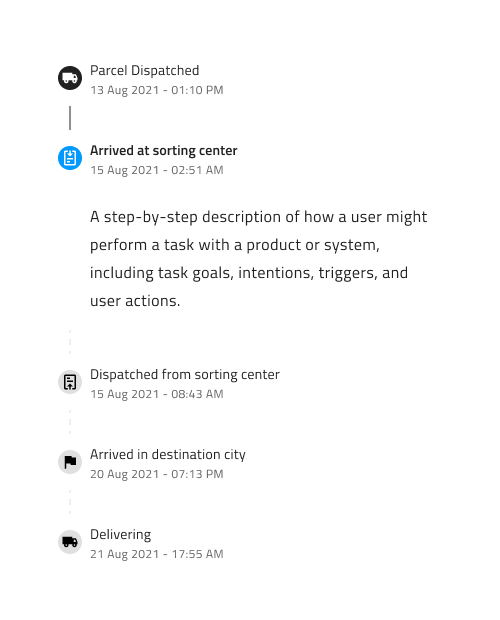Viewport: 500px width, 620px height.
Task: Select the Parcel Dispatched step title
Action: point(144,70)
